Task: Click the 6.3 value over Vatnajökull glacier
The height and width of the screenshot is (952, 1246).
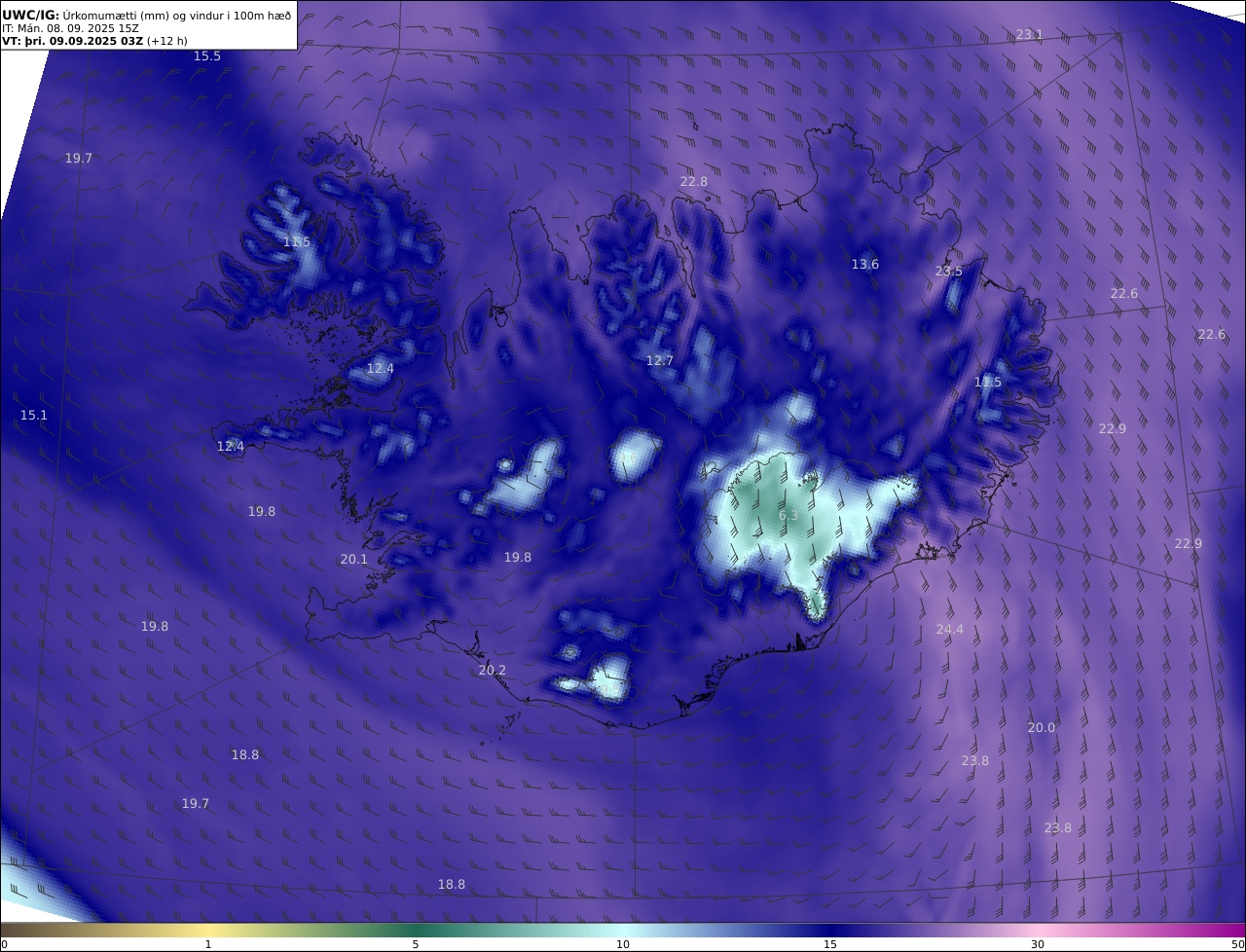Action: pyautogui.click(x=788, y=516)
